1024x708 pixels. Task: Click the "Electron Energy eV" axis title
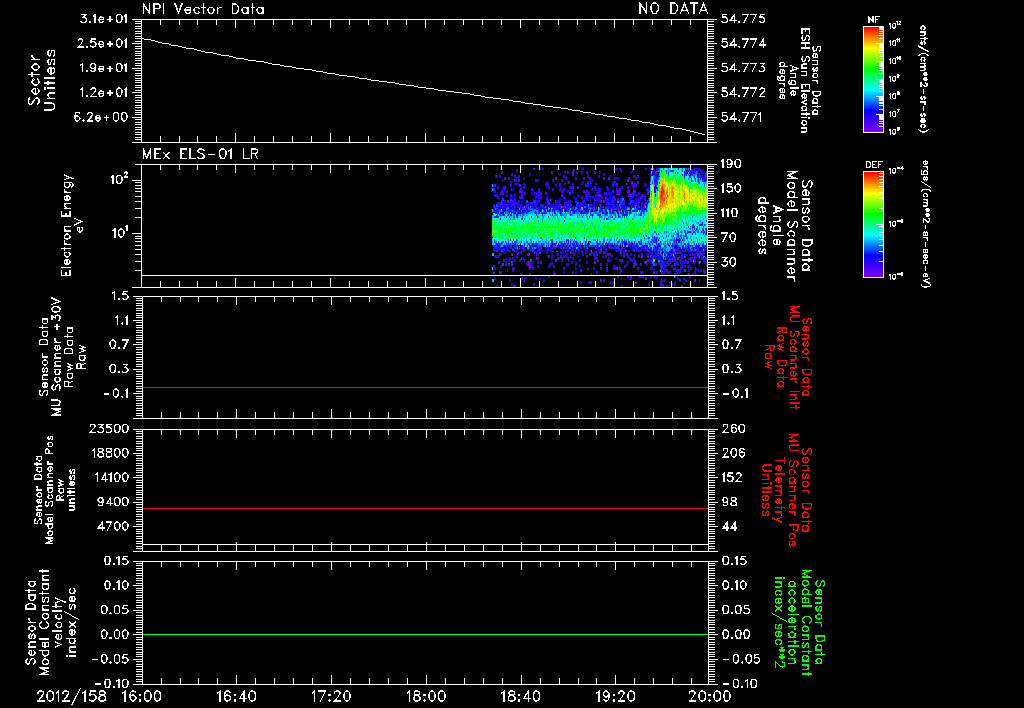(x=72, y=225)
